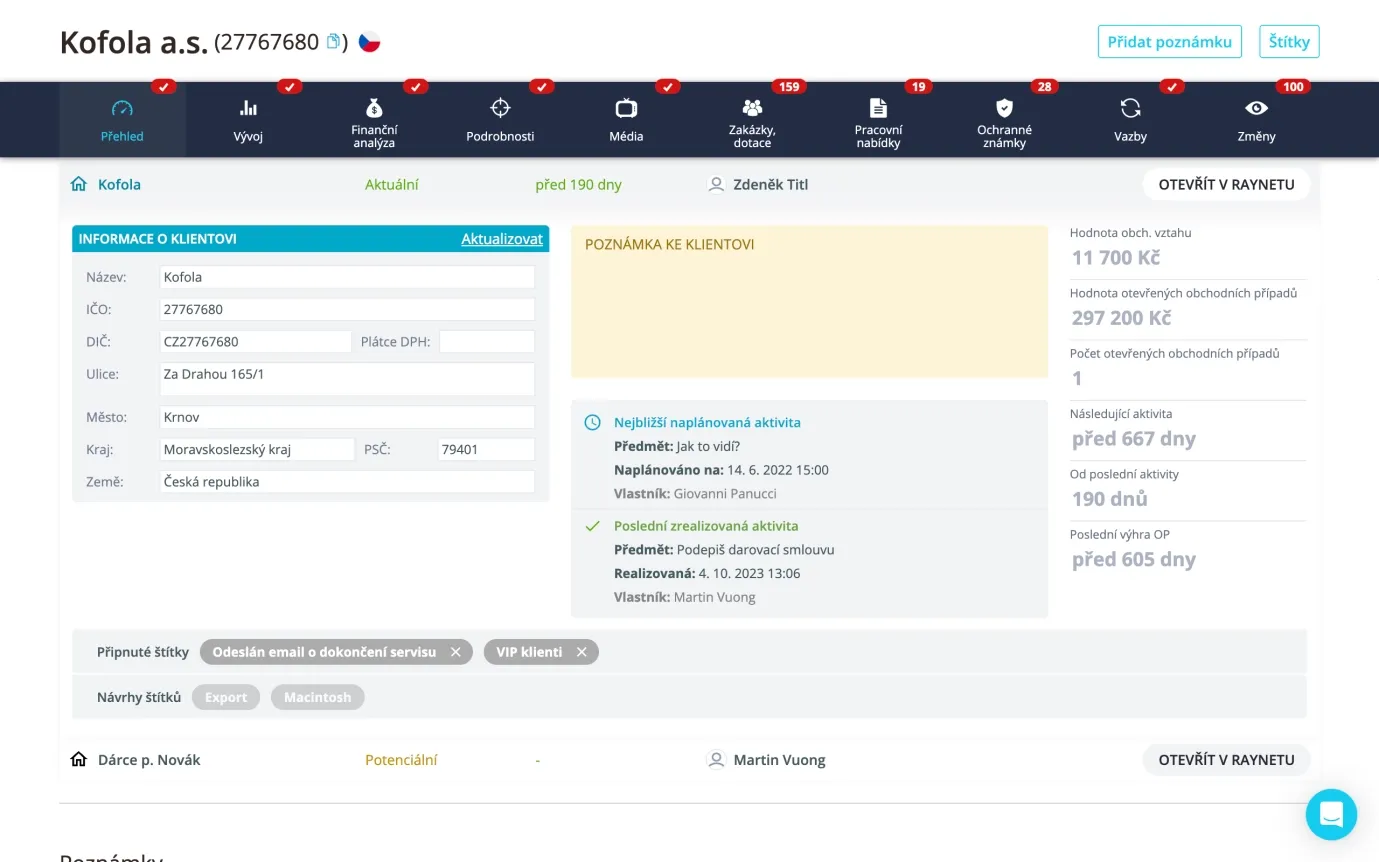This screenshot has width=1379, height=862.
Task: Click the copy IČO icon beside 27767680
Action: click(x=334, y=42)
